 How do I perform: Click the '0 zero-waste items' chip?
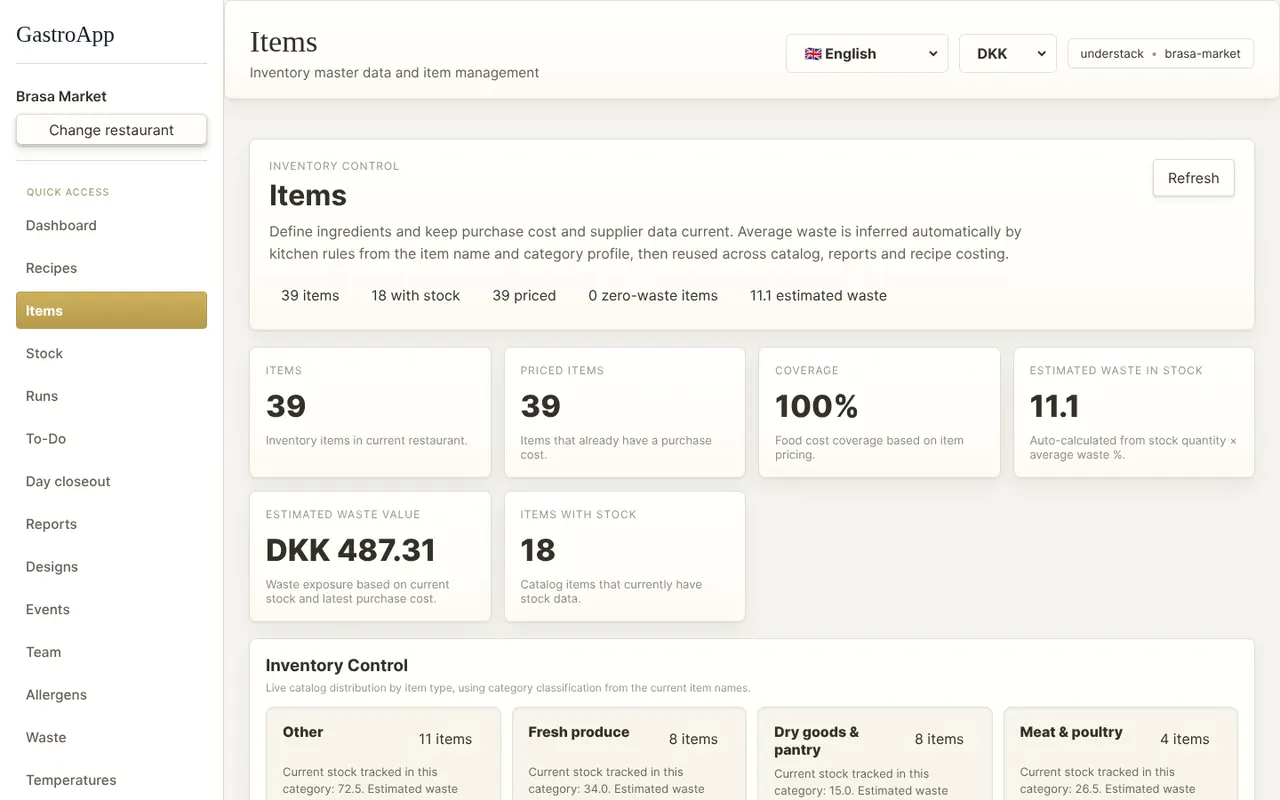tap(653, 295)
